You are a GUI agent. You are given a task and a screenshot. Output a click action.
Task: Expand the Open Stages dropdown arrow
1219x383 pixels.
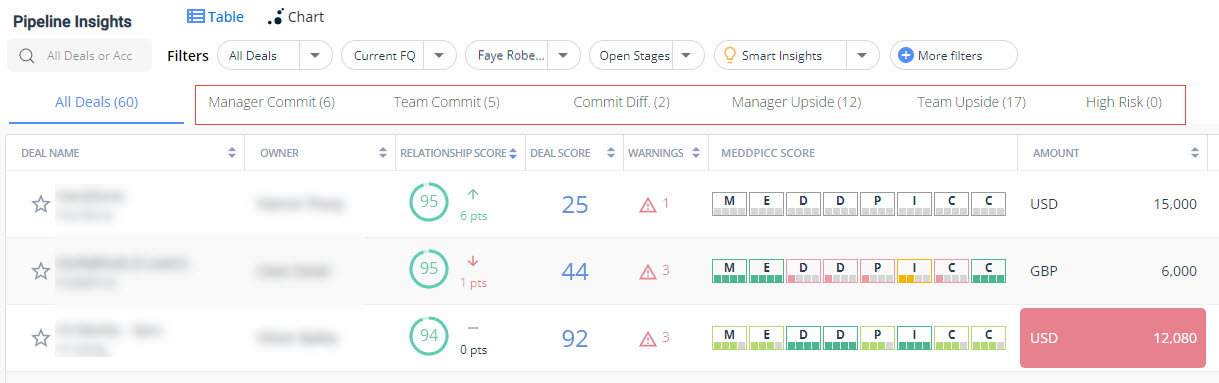[x=686, y=56]
